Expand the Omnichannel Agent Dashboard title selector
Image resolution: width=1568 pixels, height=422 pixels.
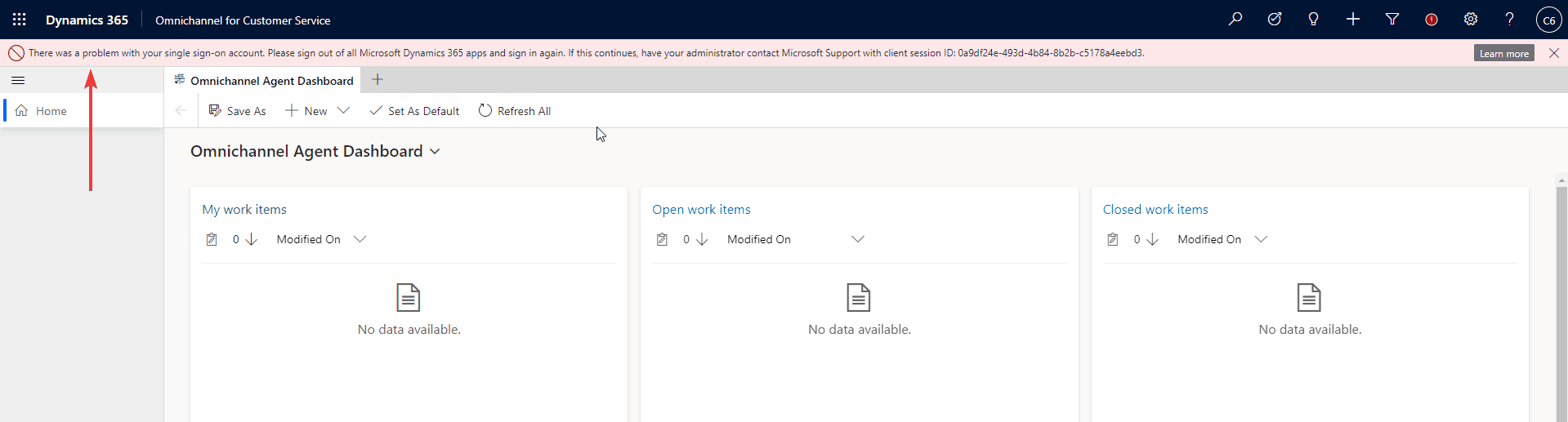coord(435,152)
